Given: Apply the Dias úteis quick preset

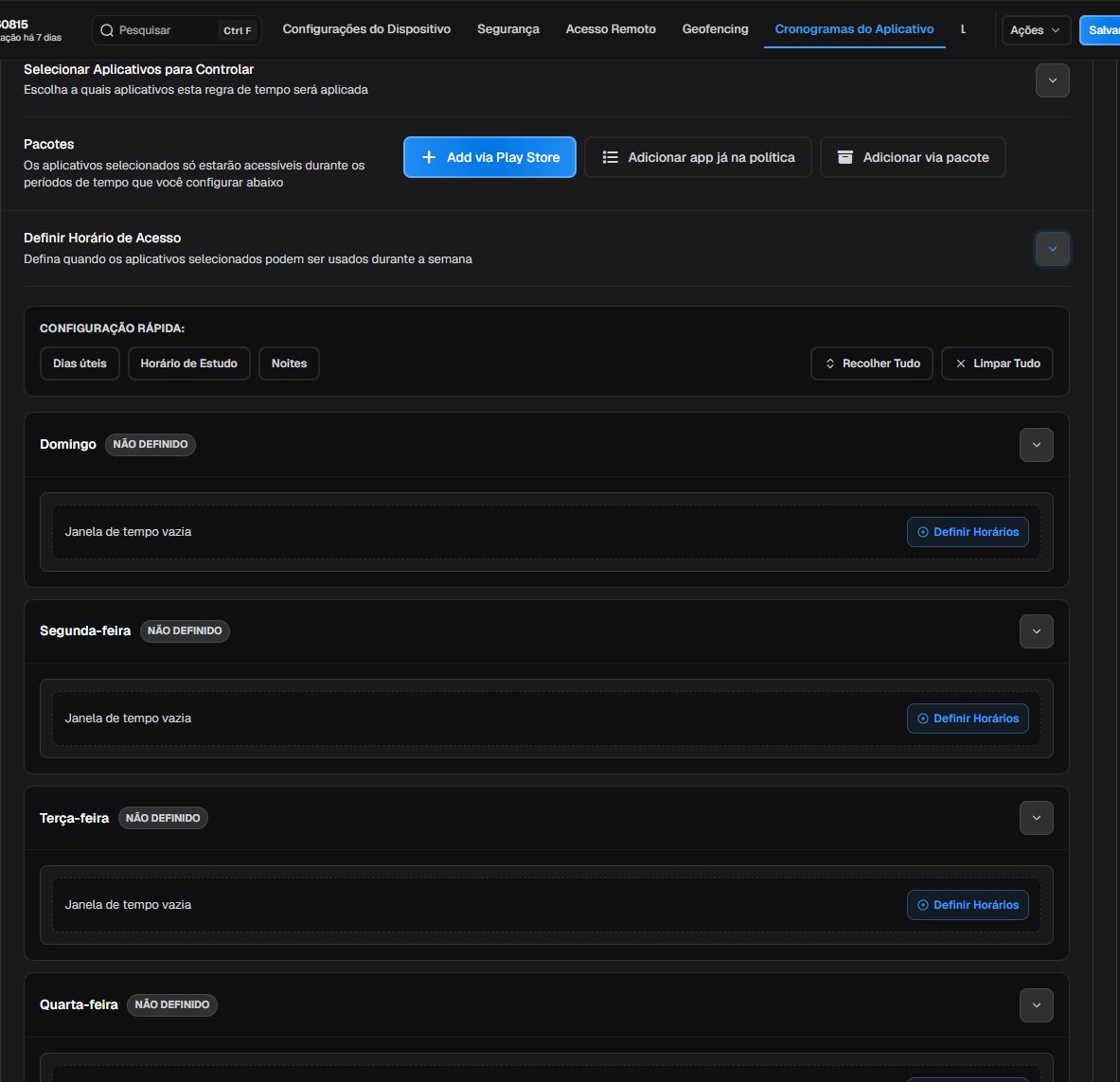Looking at the screenshot, I should pyautogui.click(x=80, y=364).
